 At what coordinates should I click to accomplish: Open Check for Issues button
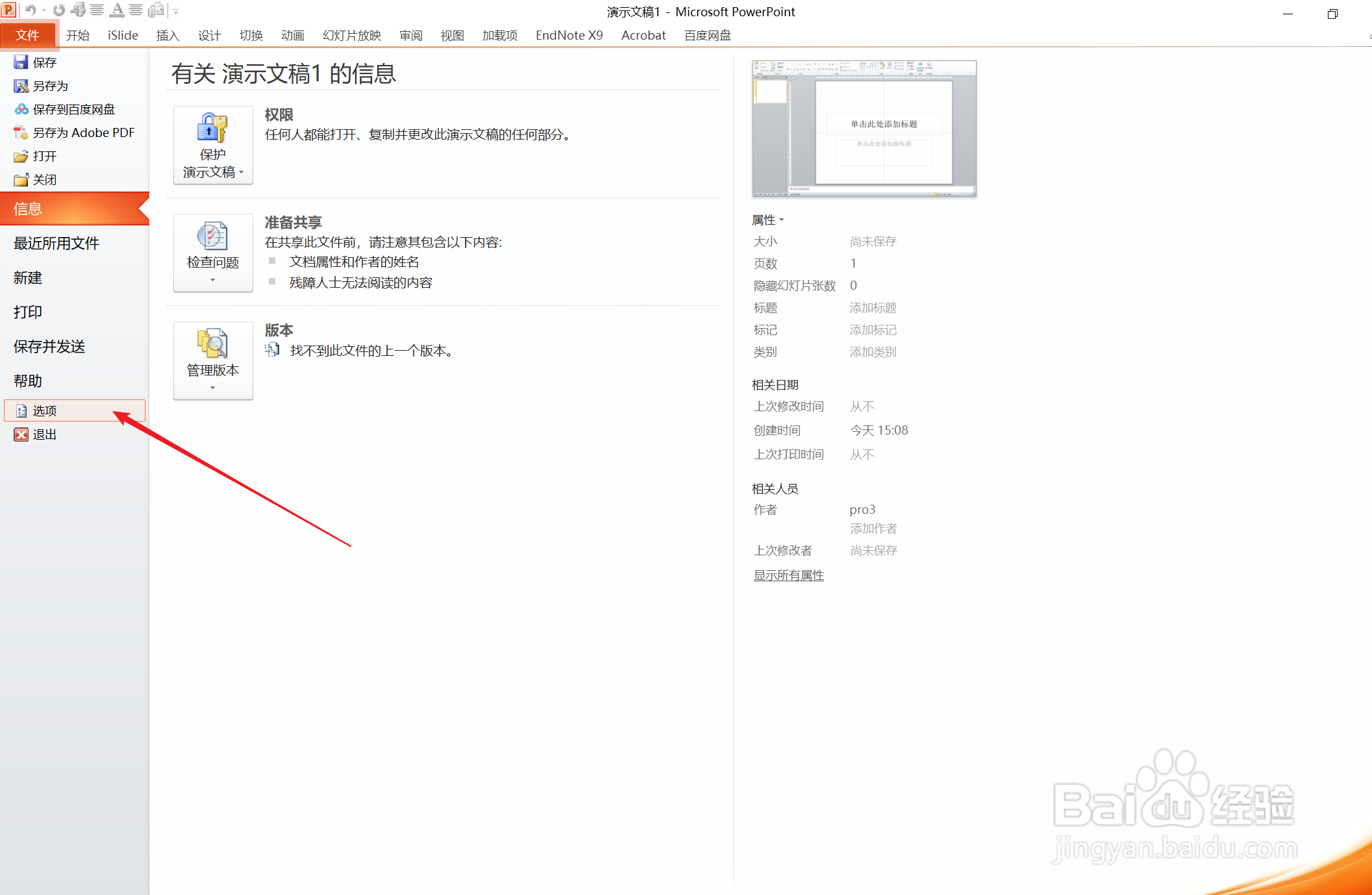212,252
